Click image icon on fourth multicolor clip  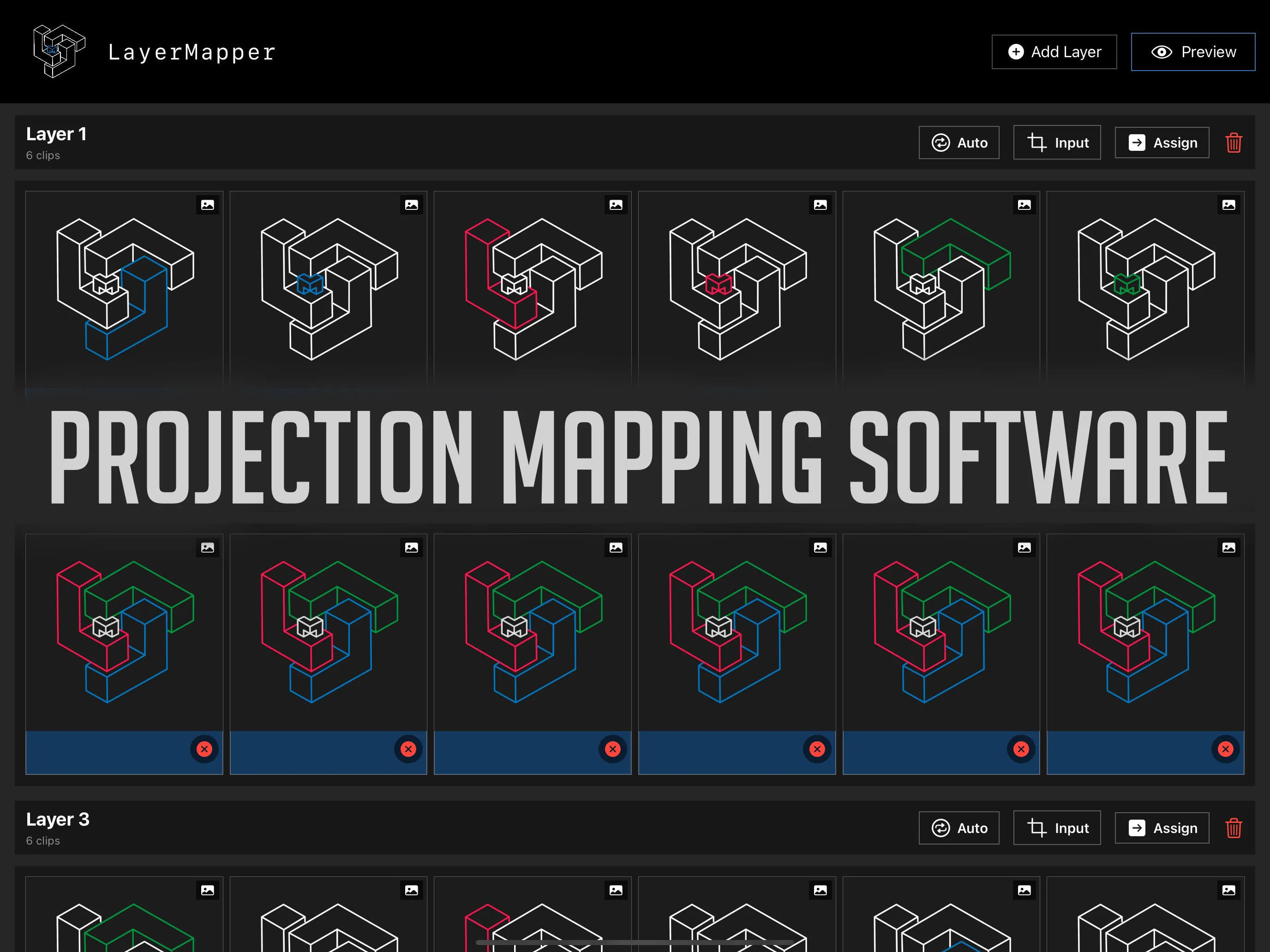pos(821,547)
